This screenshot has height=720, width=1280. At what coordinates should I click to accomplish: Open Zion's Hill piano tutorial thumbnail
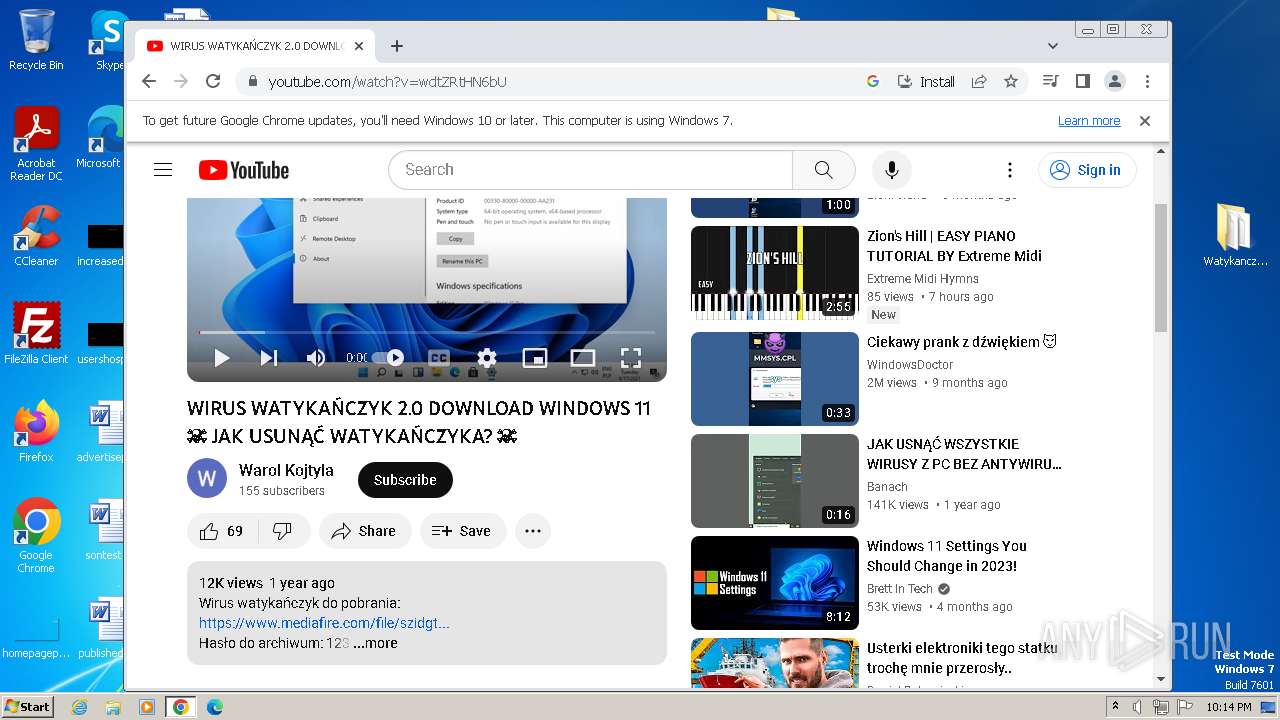775,273
